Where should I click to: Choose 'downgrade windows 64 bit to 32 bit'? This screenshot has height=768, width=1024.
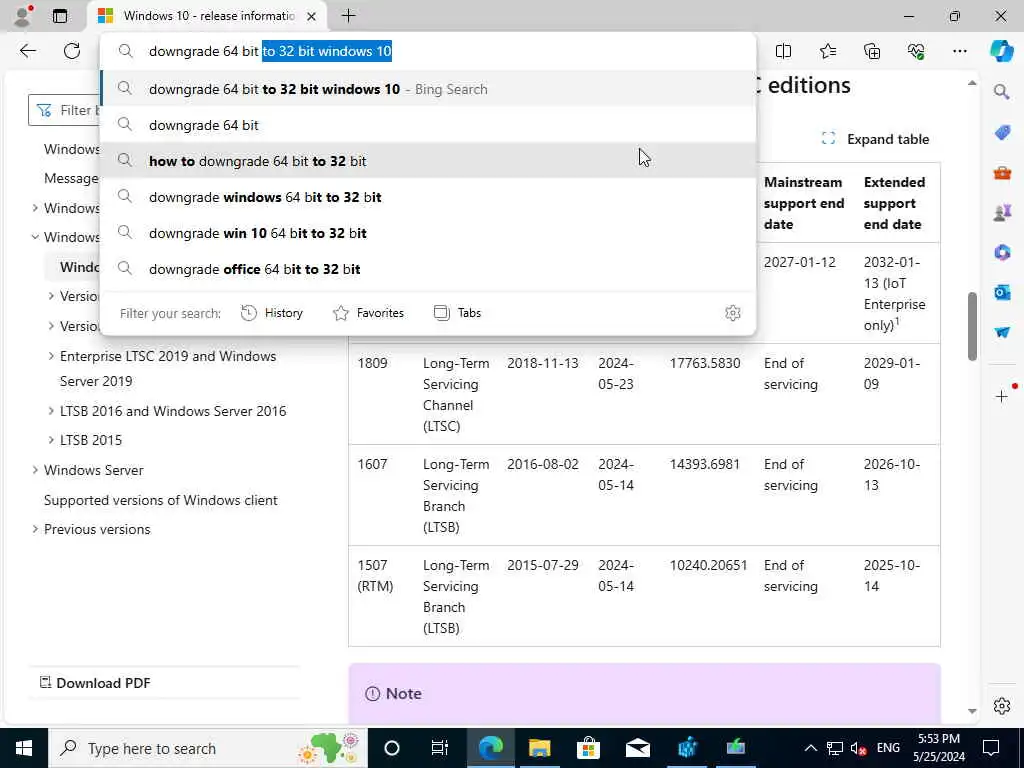click(x=428, y=197)
